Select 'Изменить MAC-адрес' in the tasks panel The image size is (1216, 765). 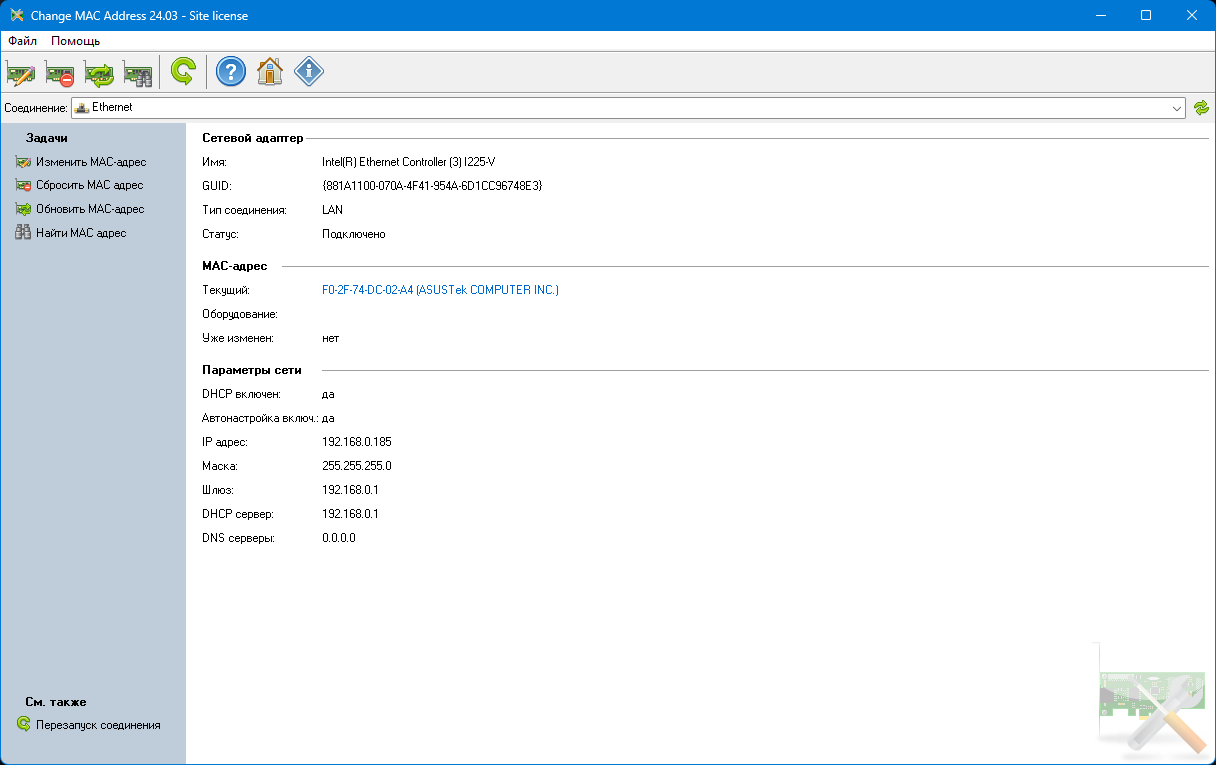click(x=90, y=162)
